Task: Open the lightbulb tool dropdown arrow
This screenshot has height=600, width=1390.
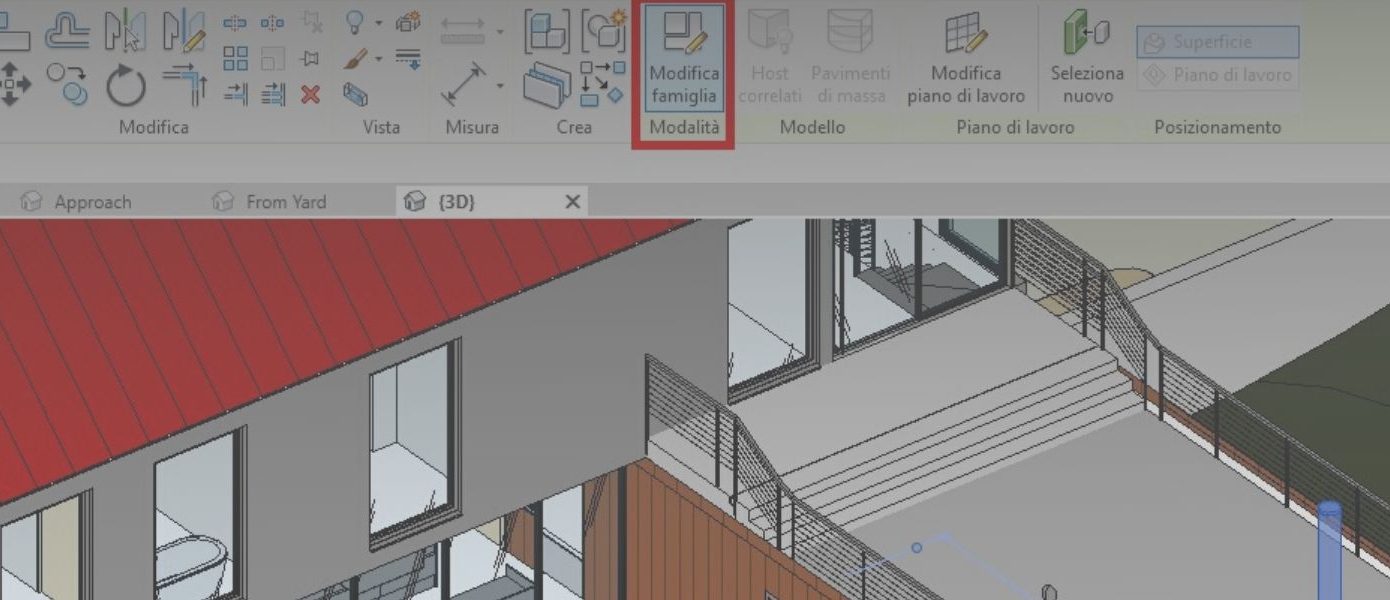Action: (x=377, y=23)
